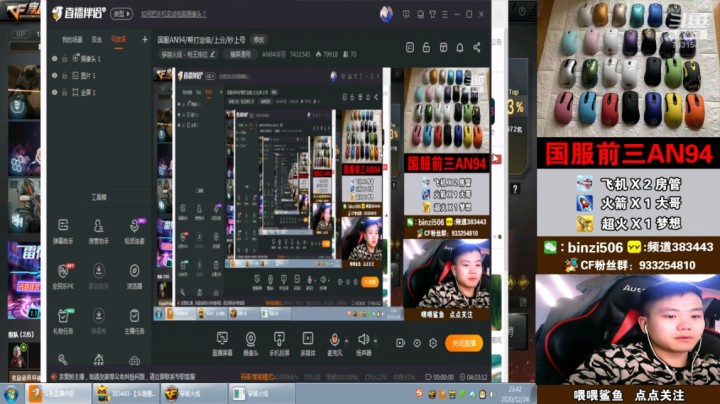Toggle lock on 摄像头 1 source

[x=65, y=59]
